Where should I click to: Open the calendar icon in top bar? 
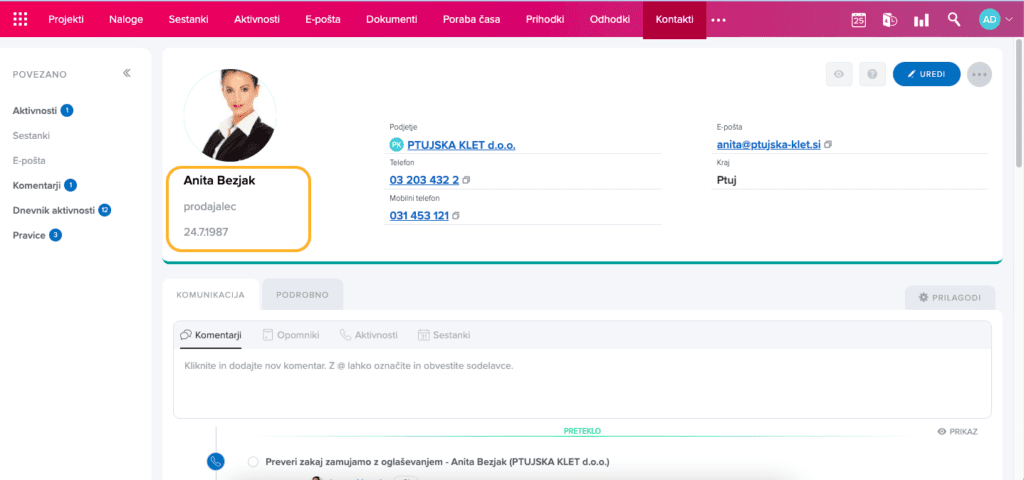point(858,19)
